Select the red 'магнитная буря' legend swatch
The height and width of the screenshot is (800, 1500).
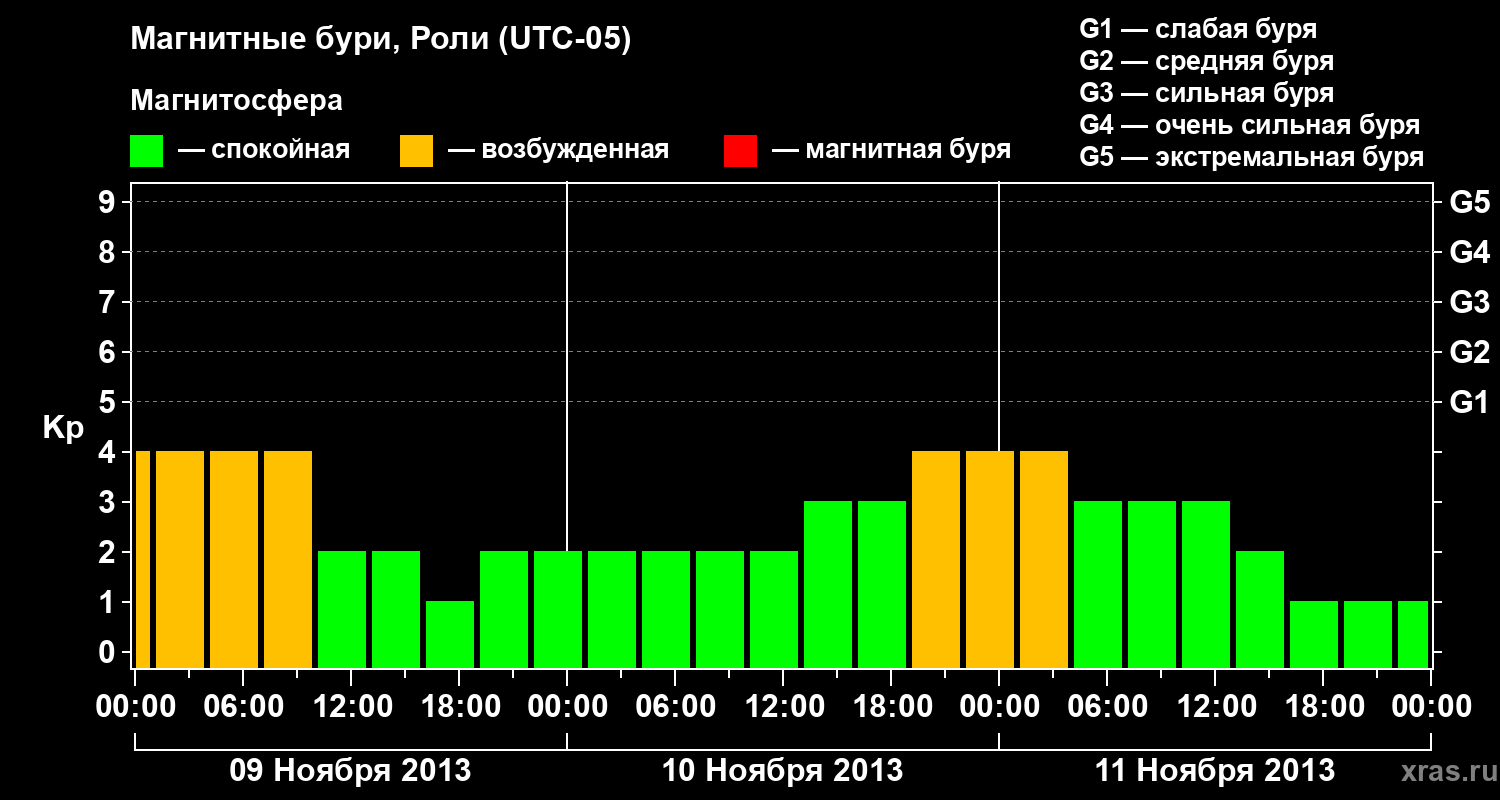(x=740, y=151)
